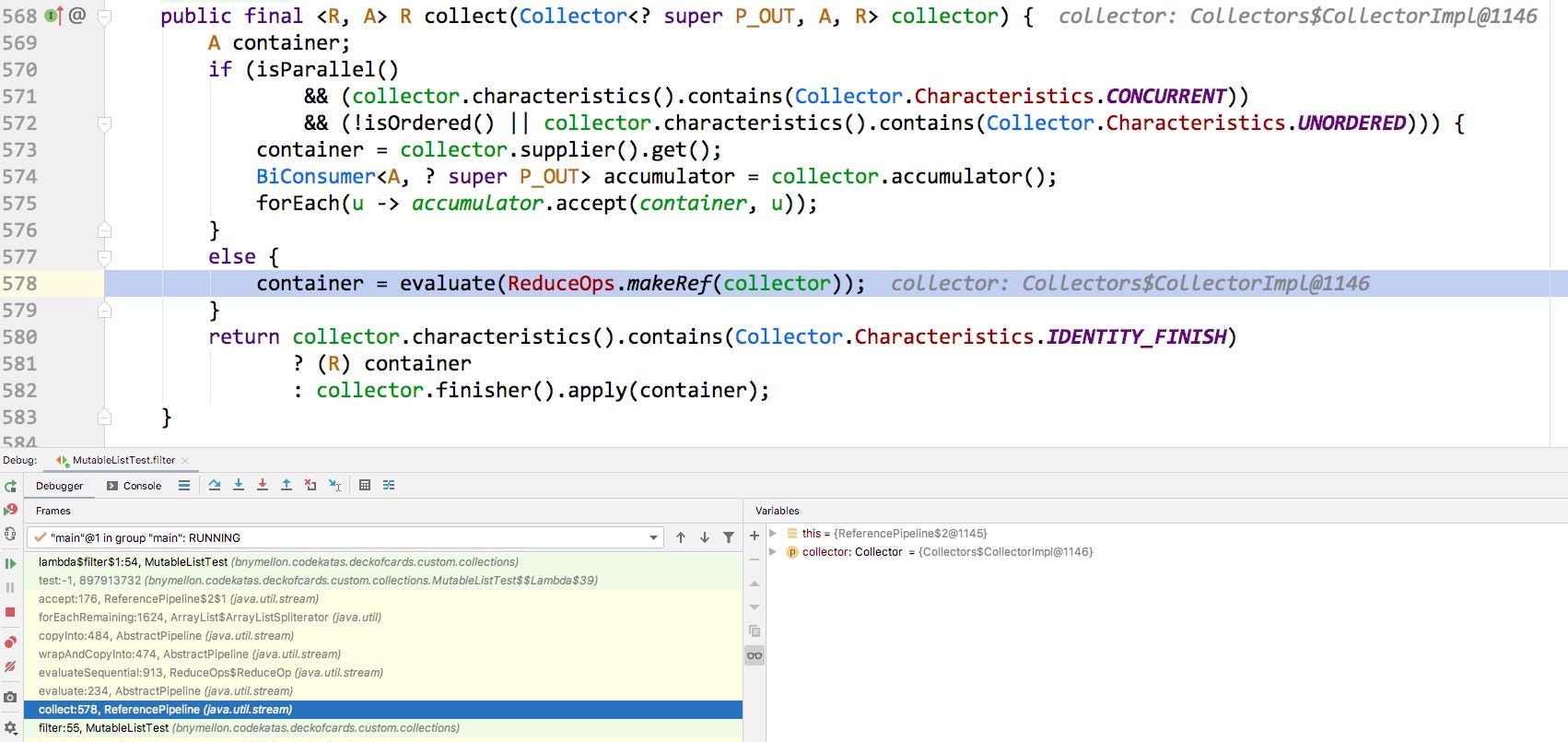Viewport: 1568px width, 742px height.
Task: Select the copyInto:484 AbstractPipeline frame
Action: [383, 635]
